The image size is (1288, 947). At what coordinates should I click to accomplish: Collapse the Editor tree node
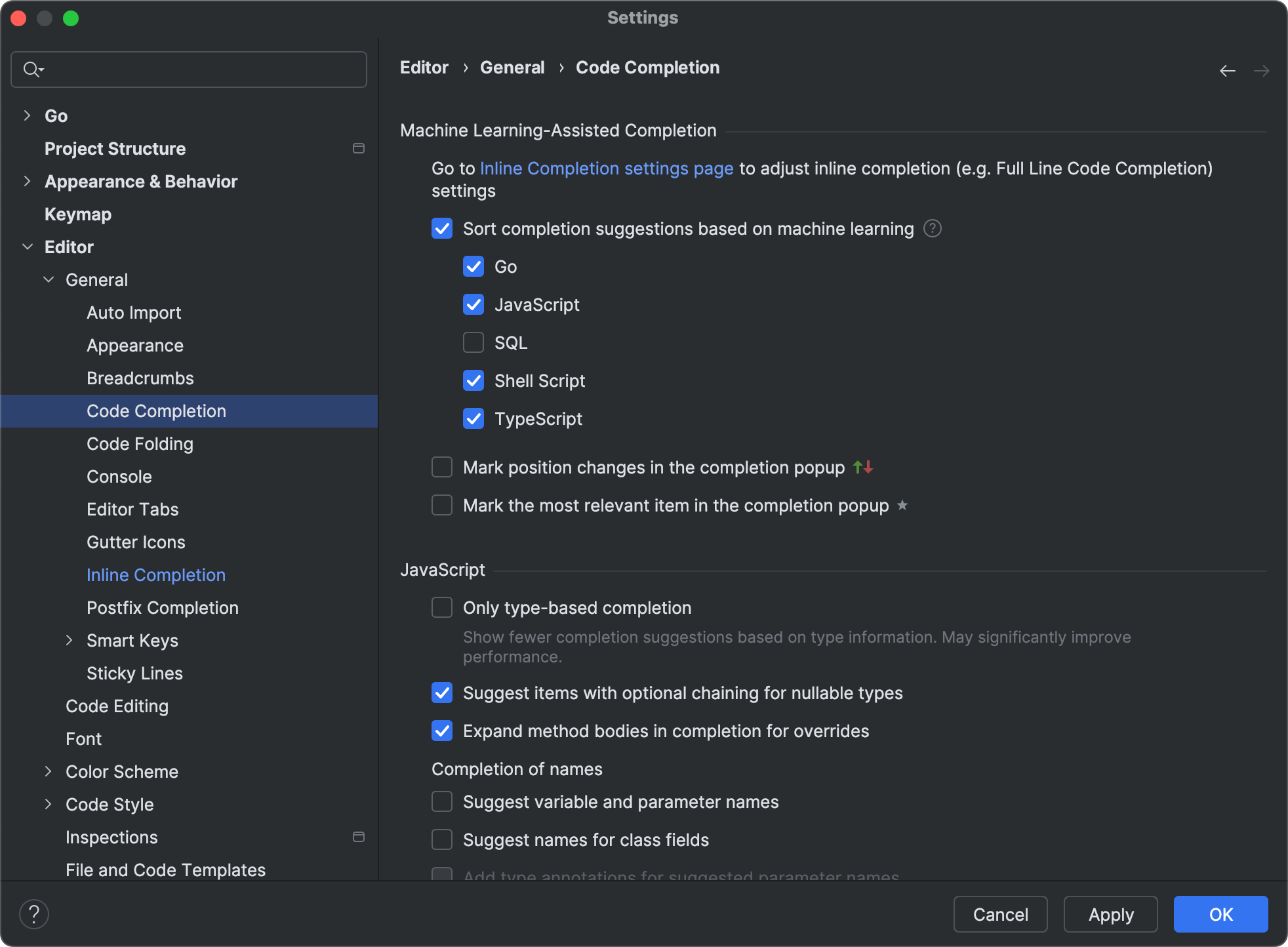click(28, 247)
